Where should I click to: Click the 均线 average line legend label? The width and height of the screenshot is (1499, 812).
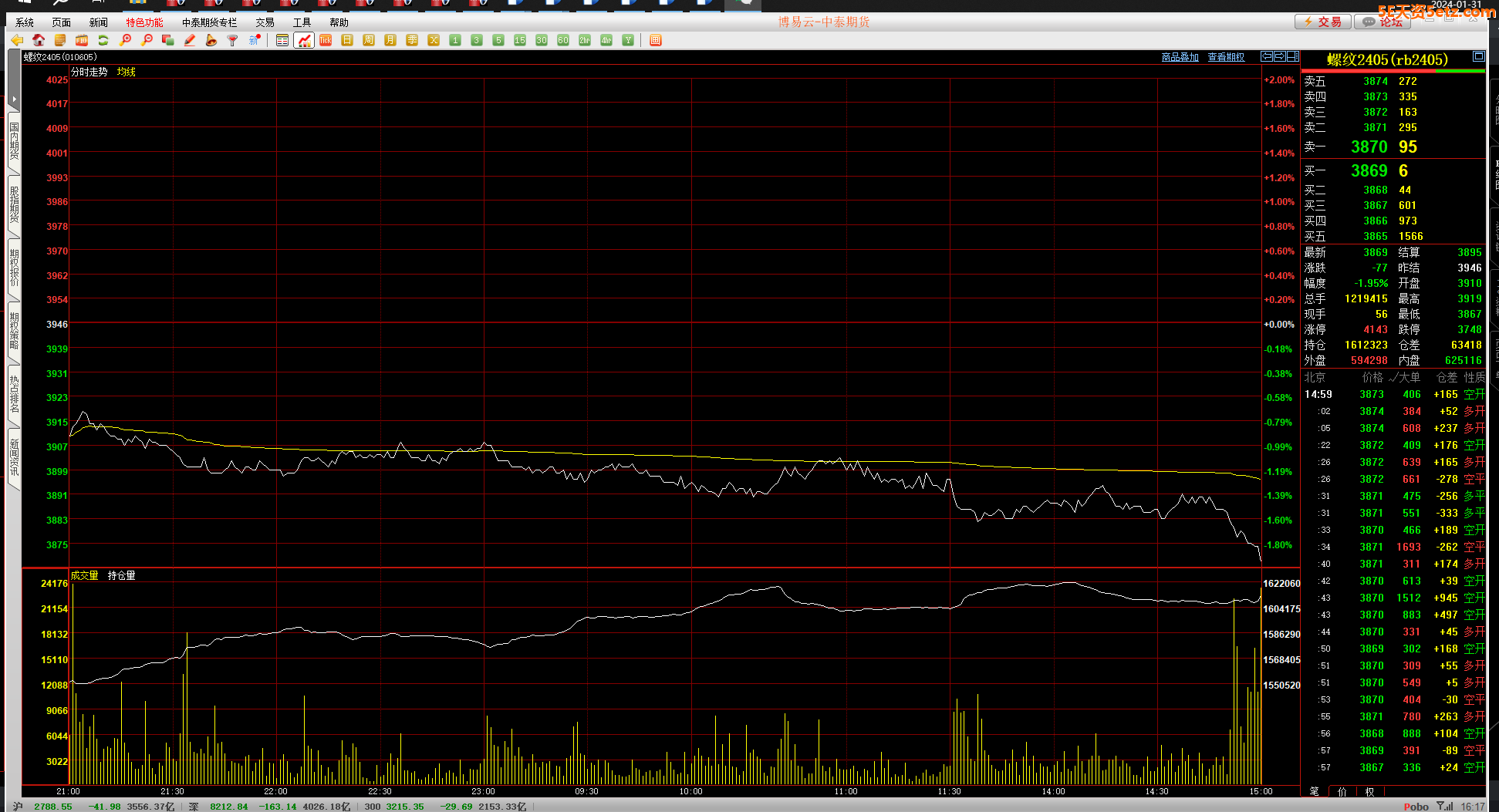coord(127,72)
